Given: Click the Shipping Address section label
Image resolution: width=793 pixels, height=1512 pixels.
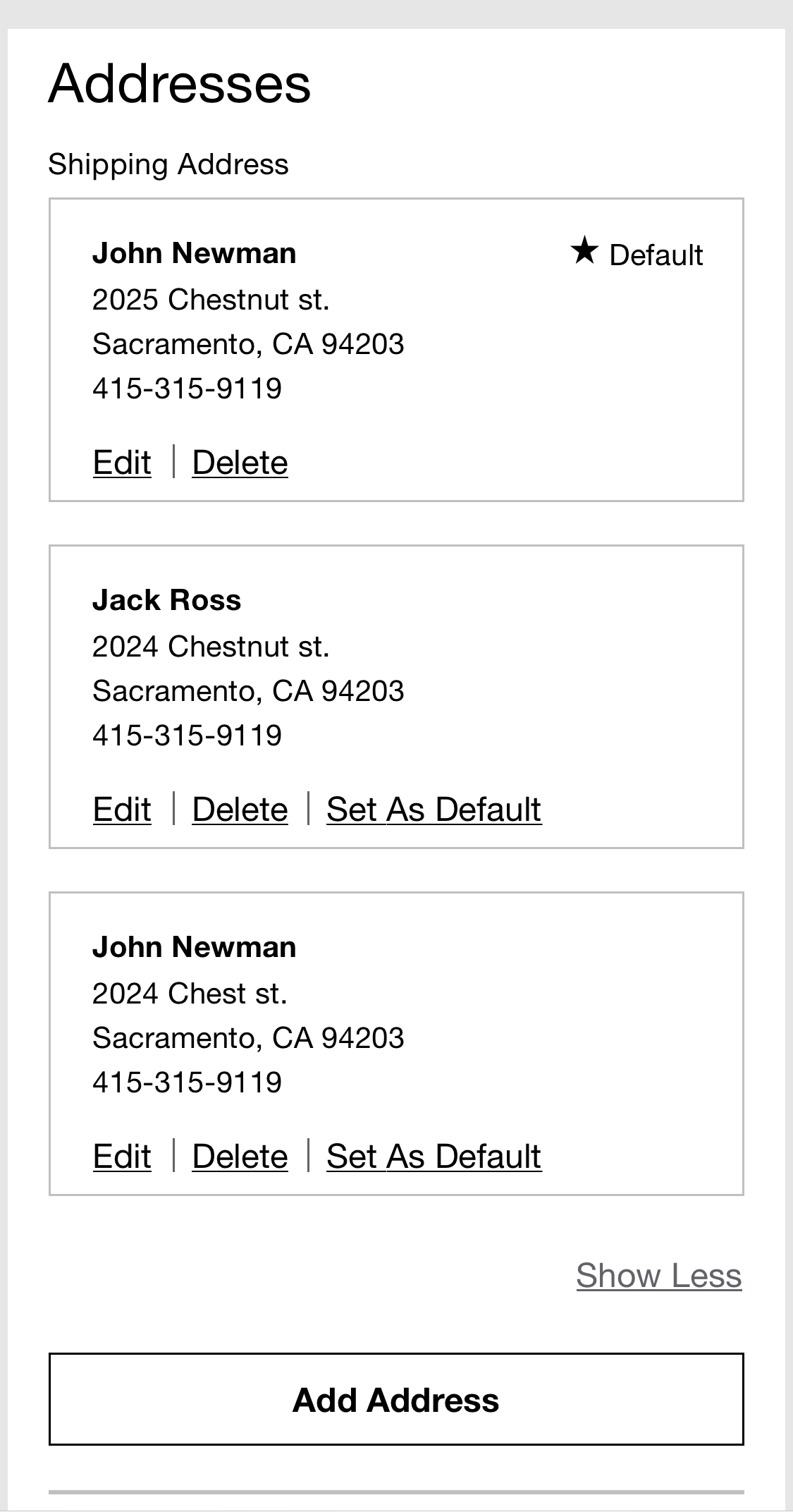Looking at the screenshot, I should click(x=168, y=164).
